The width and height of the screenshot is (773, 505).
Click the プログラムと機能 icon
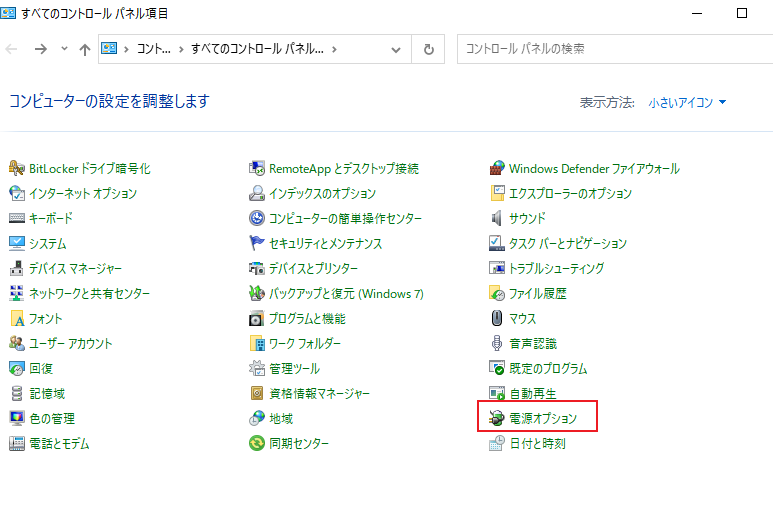[x=257, y=319]
